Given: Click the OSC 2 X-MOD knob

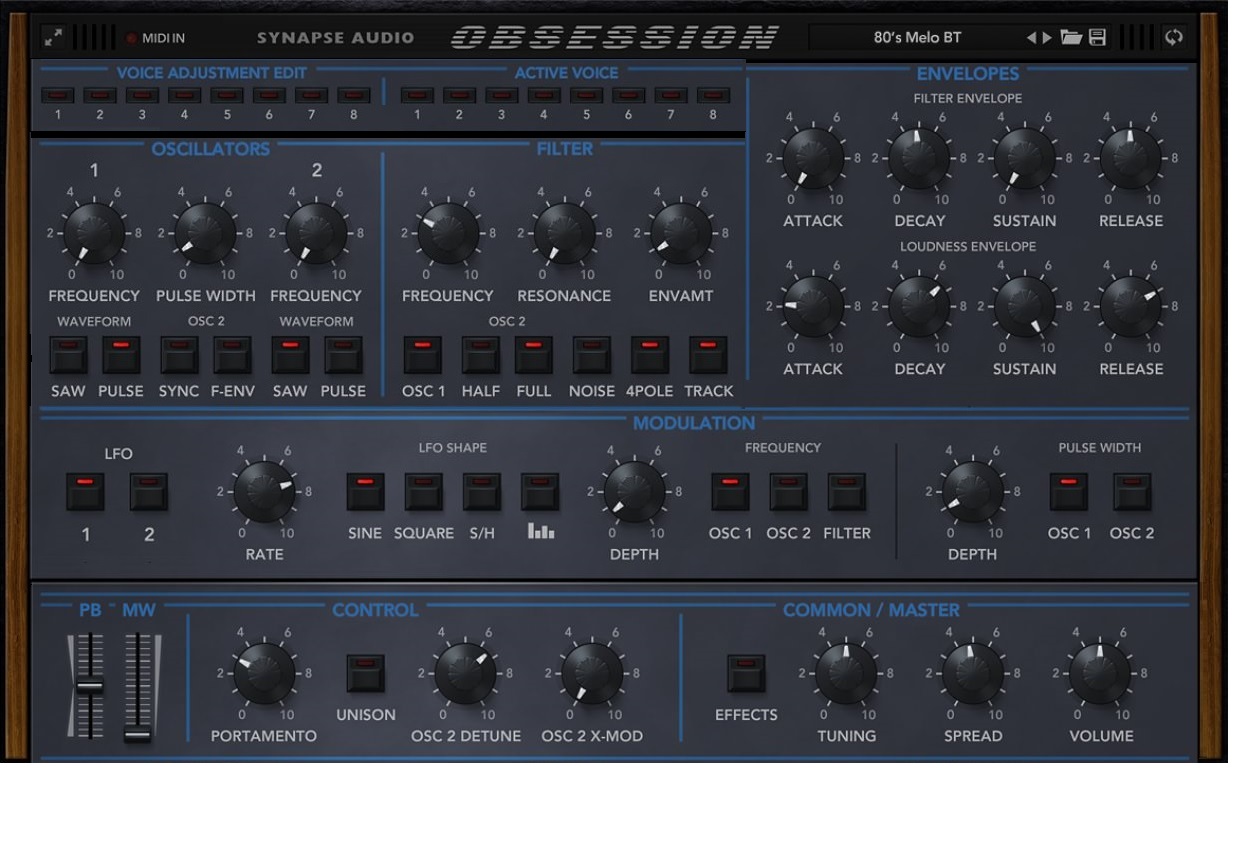Looking at the screenshot, I should click(592, 673).
